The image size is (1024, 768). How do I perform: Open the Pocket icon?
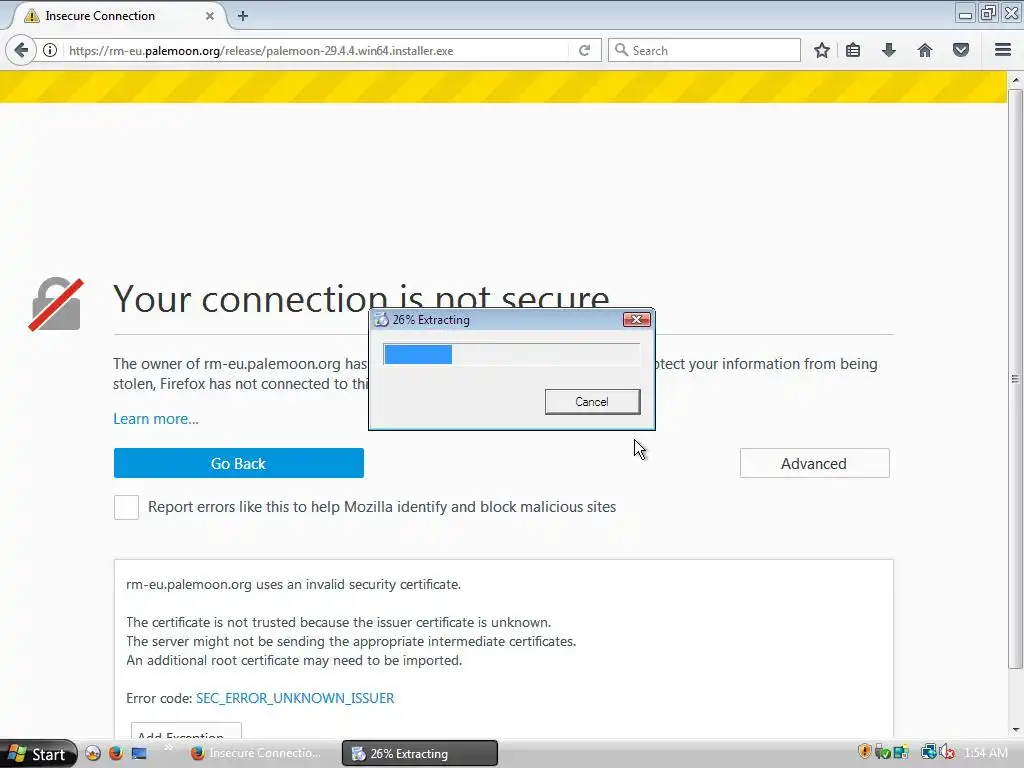(961, 50)
